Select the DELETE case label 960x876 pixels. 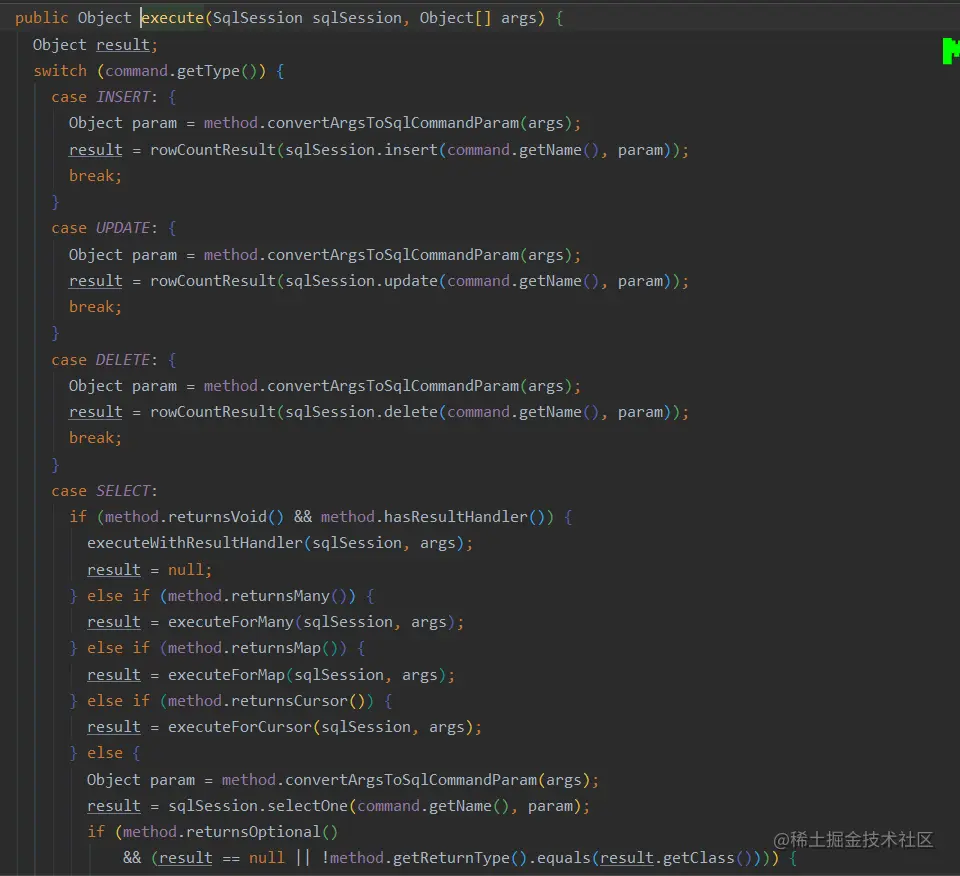122,359
